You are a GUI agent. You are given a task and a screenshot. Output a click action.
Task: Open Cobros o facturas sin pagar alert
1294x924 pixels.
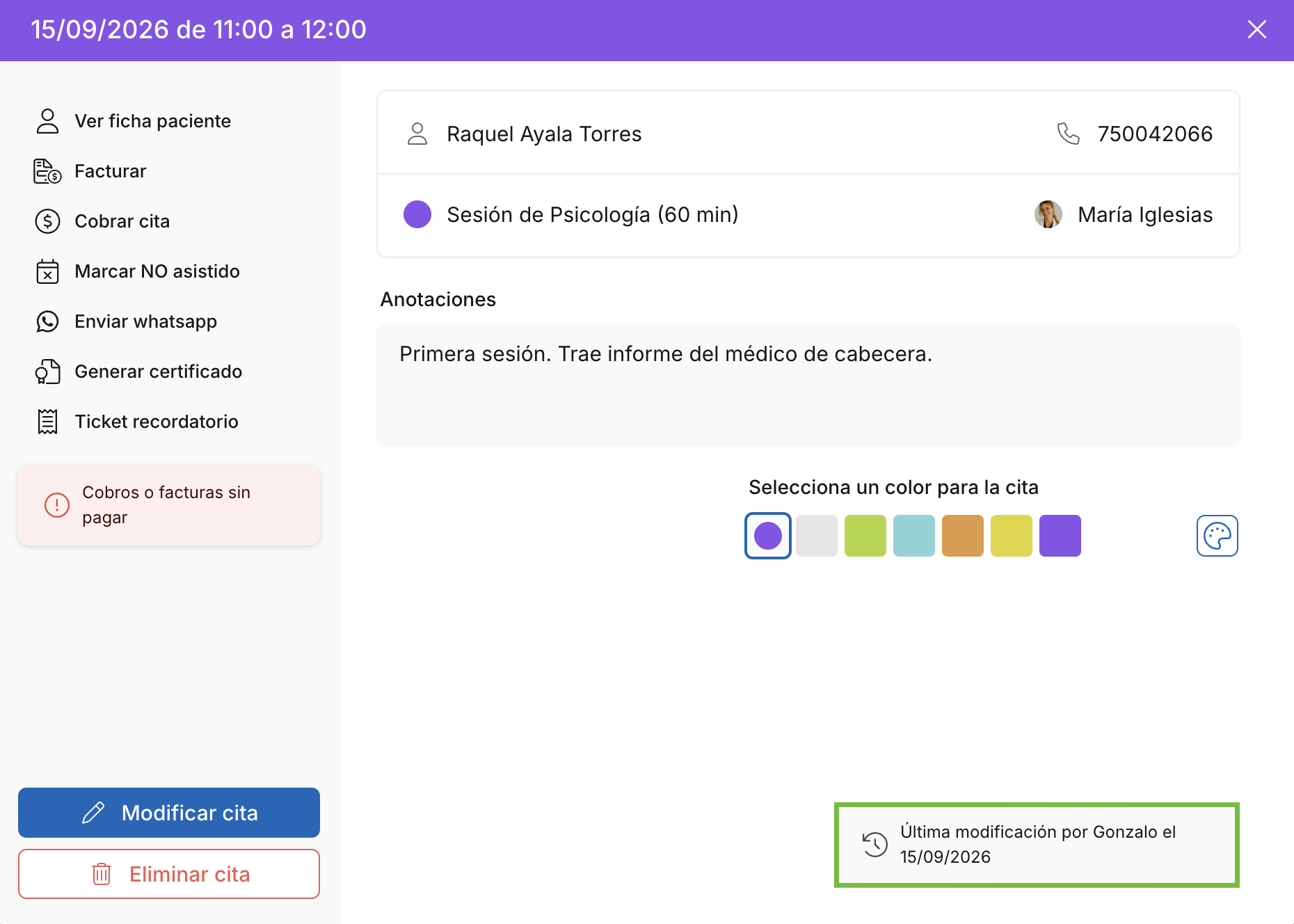(x=169, y=505)
